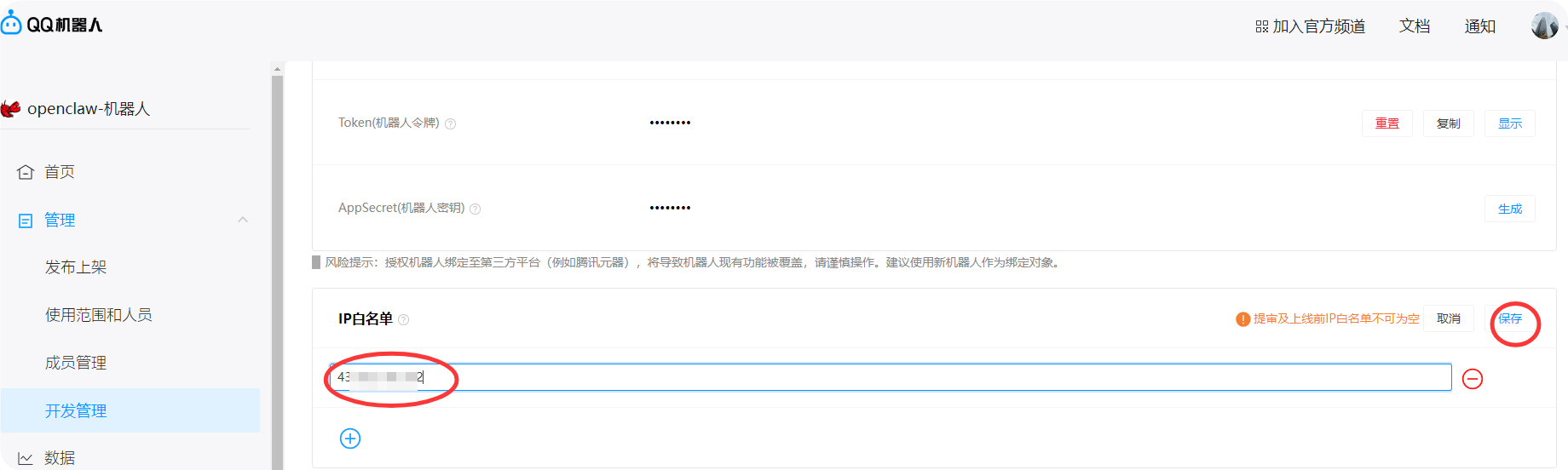1568x470 pixels.
Task: Open 数据 section in sidebar
Action: click(60, 458)
